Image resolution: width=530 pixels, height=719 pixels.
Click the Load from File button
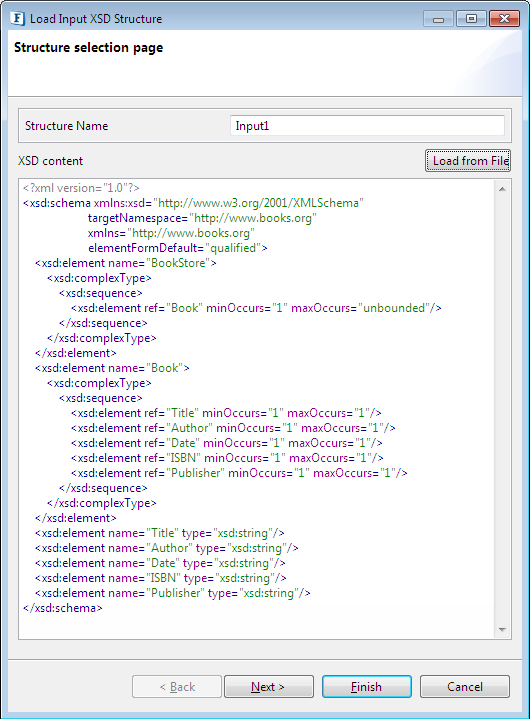click(468, 160)
